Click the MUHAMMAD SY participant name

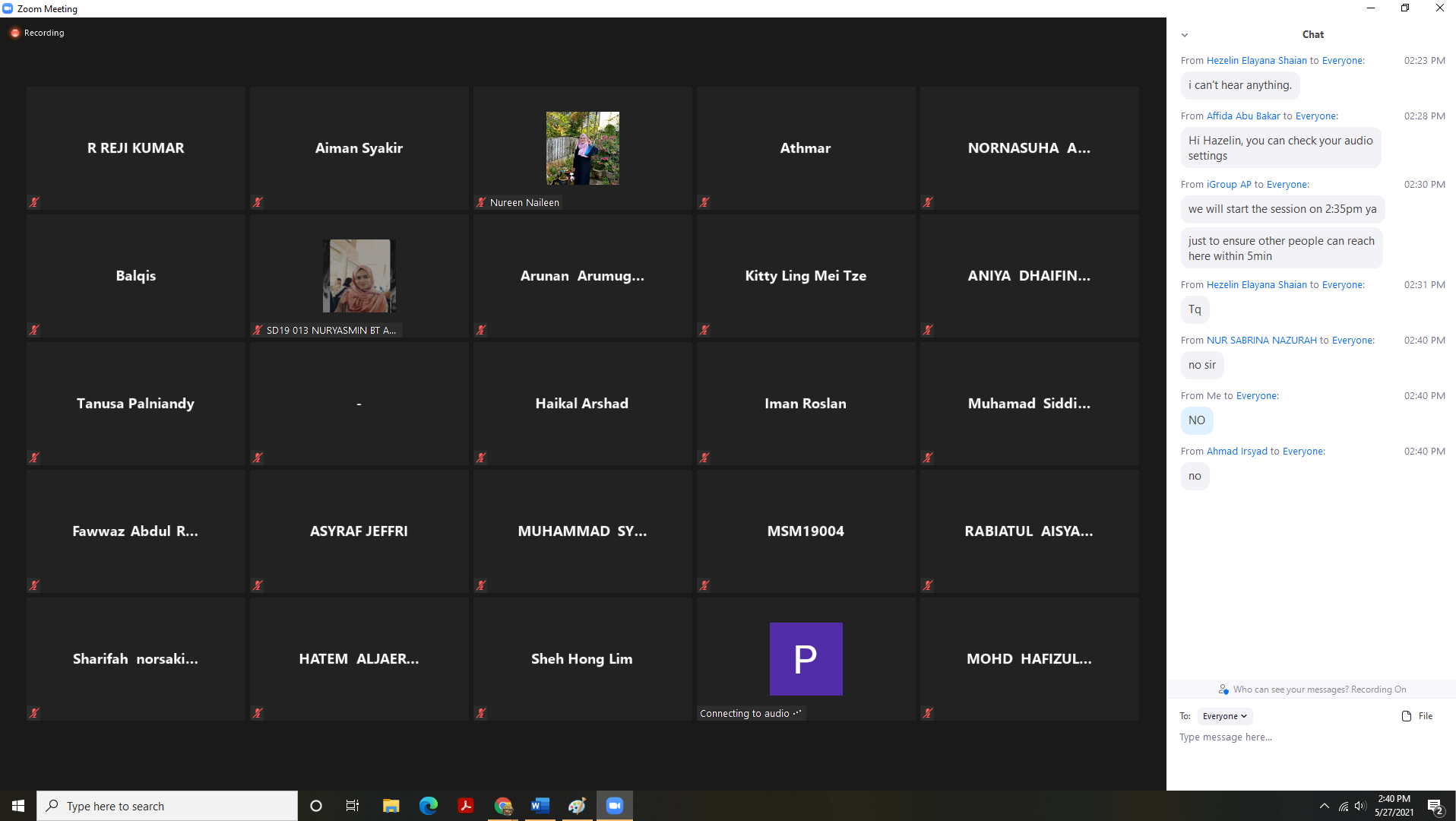click(x=583, y=531)
